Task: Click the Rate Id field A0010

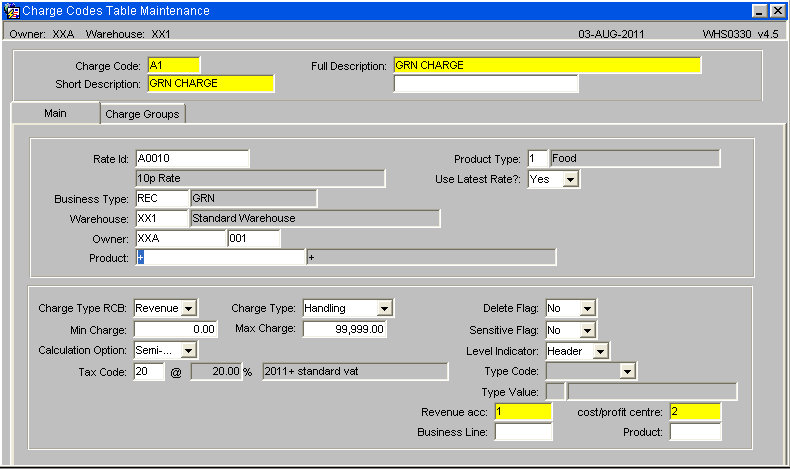Action: pos(192,159)
